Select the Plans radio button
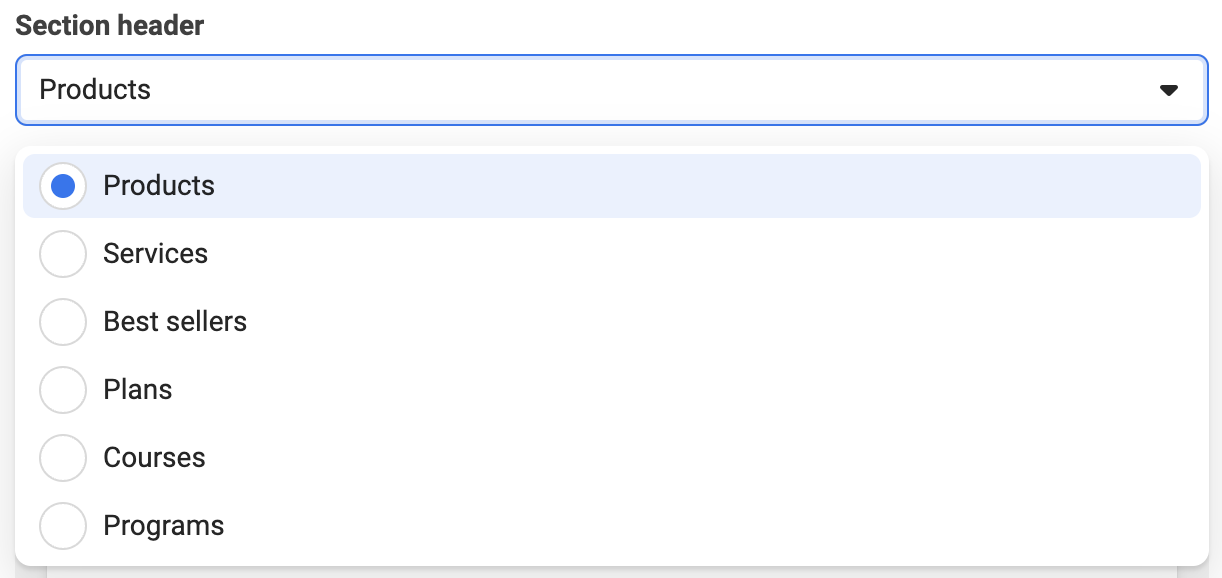Screen dimensions: 1222x578 63,390
